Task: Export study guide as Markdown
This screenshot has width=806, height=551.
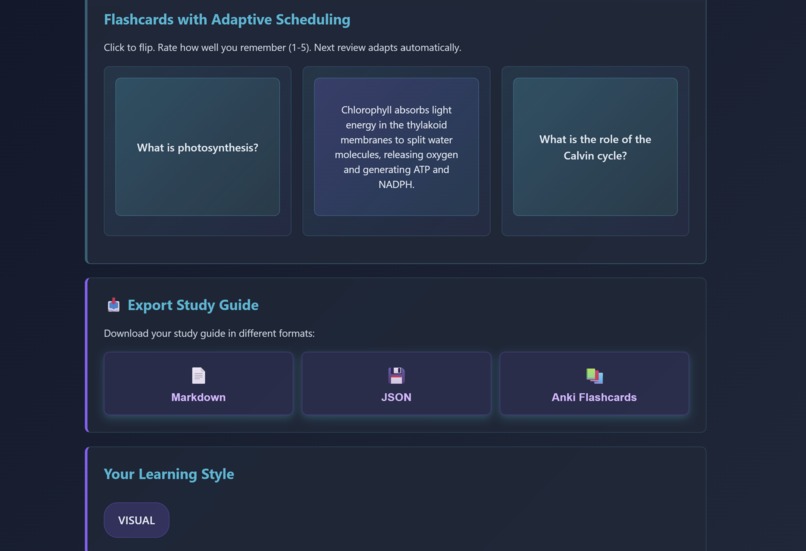Action: point(198,383)
